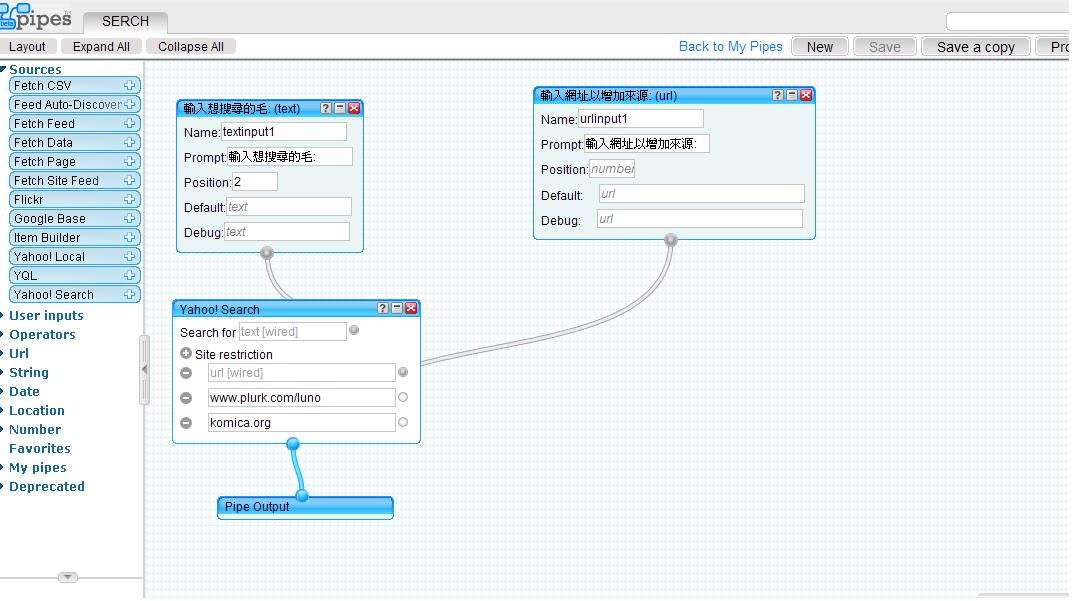Click the Yahoo! Search output terminal
The image size is (1077, 601).
293,444
